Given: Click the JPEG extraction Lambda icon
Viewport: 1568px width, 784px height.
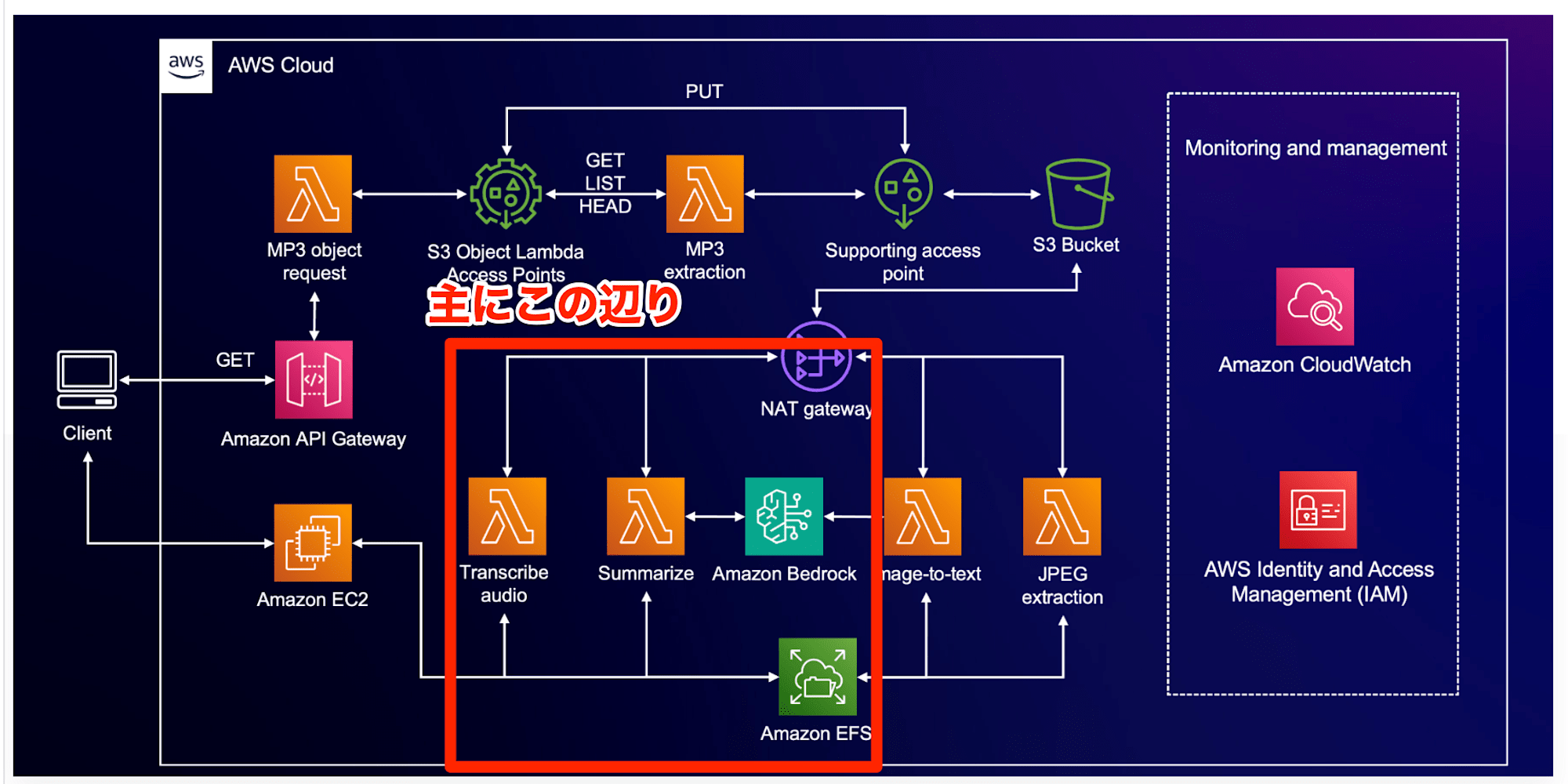Looking at the screenshot, I should click(x=1062, y=517).
